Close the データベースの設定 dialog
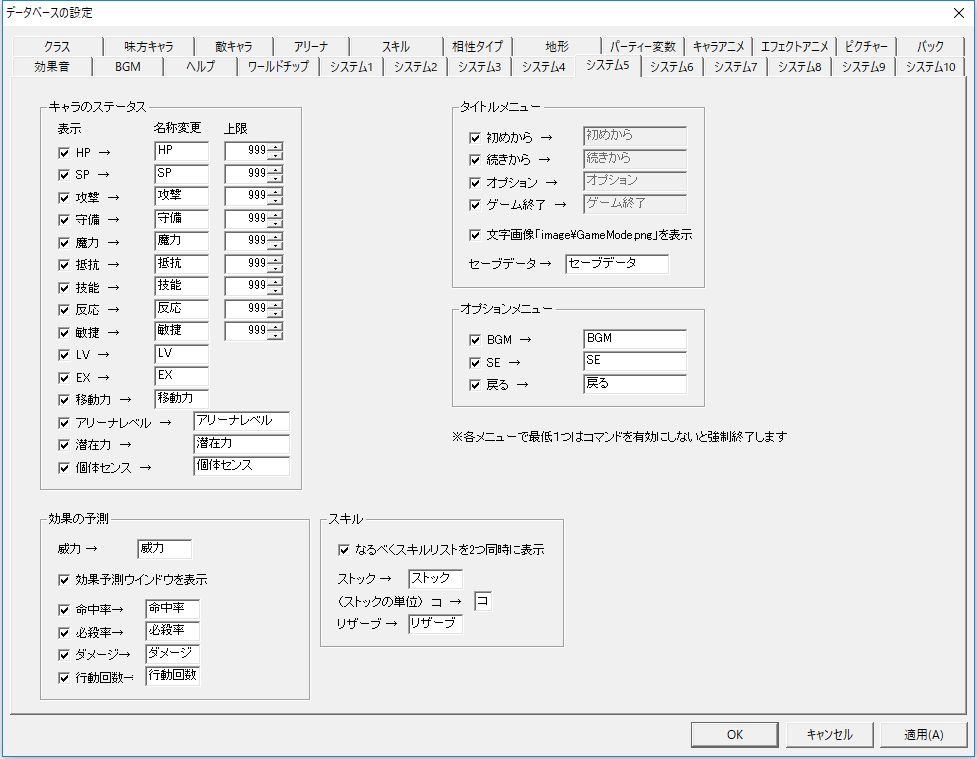Image resolution: width=977 pixels, height=759 pixels. tap(959, 12)
